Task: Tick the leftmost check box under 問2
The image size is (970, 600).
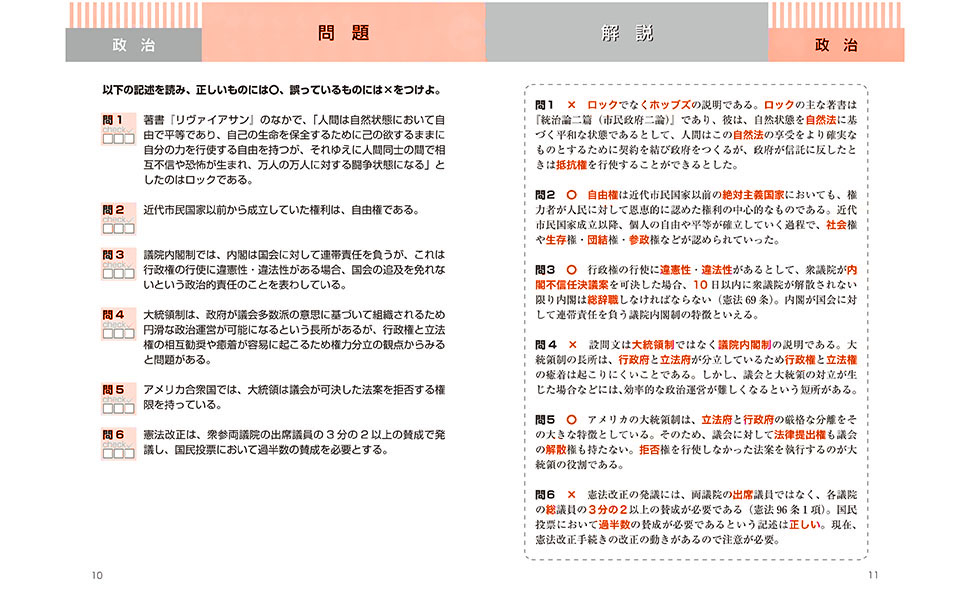Action: pyautogui.click(x=108, y=228)
